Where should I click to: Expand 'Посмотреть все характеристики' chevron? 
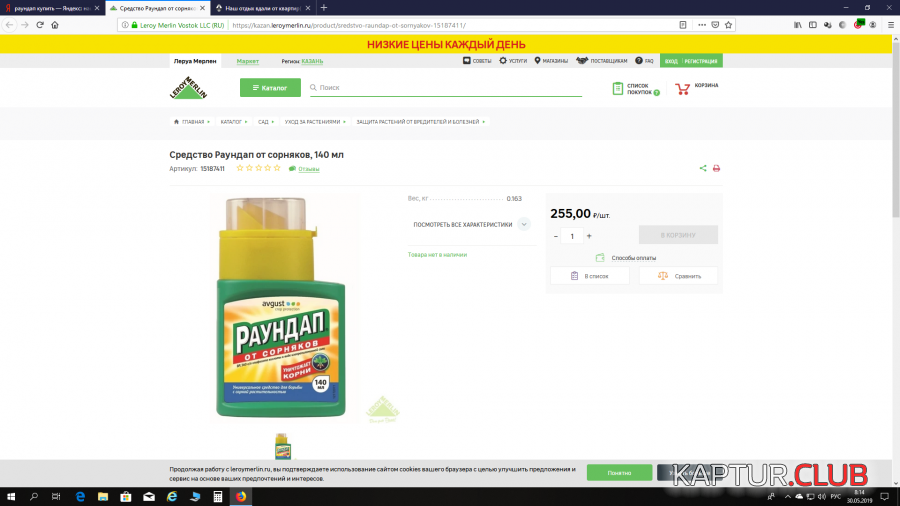(524, 224)
